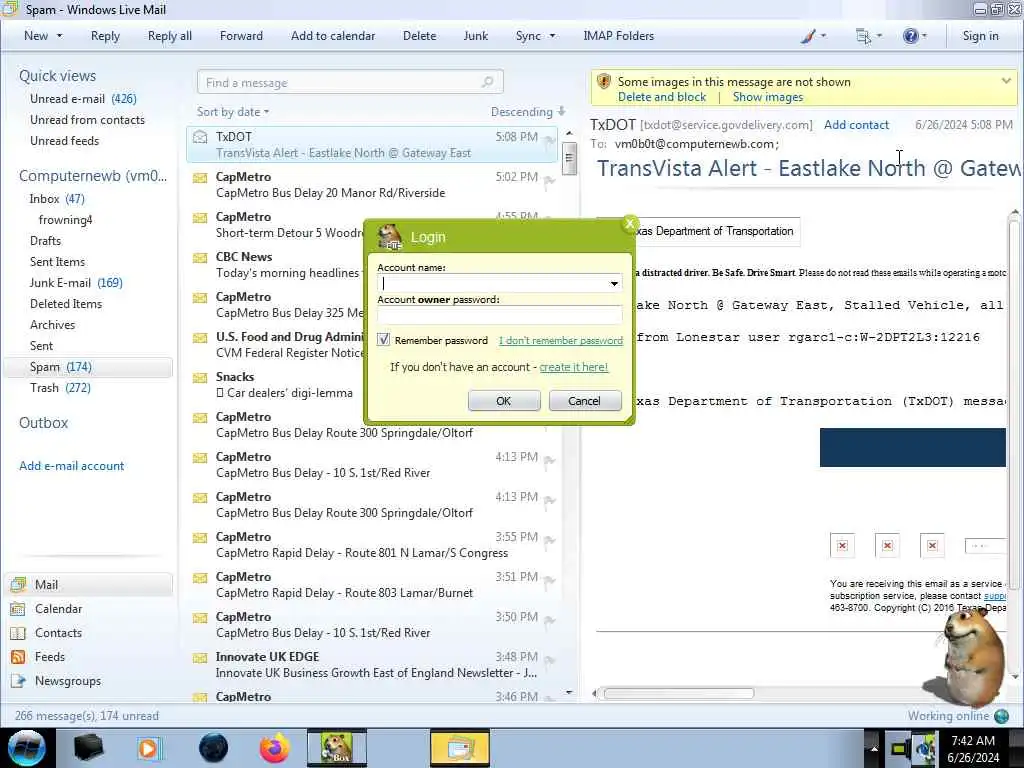1024x768 pixels.
Task: Select the Junk E-mail (169) folder
Action: [x=76, y=283]
